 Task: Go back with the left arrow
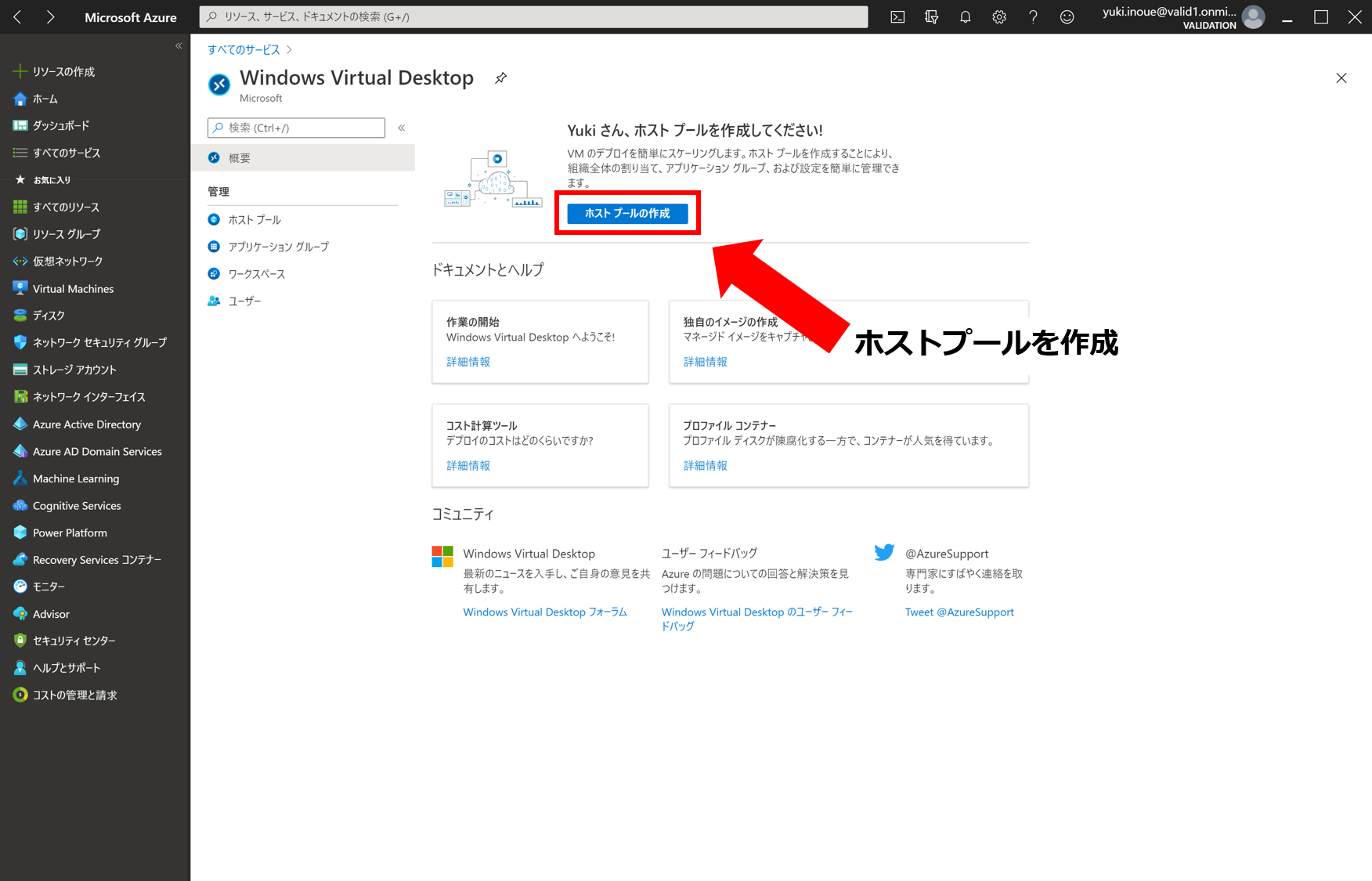click(x=17, y=17)
